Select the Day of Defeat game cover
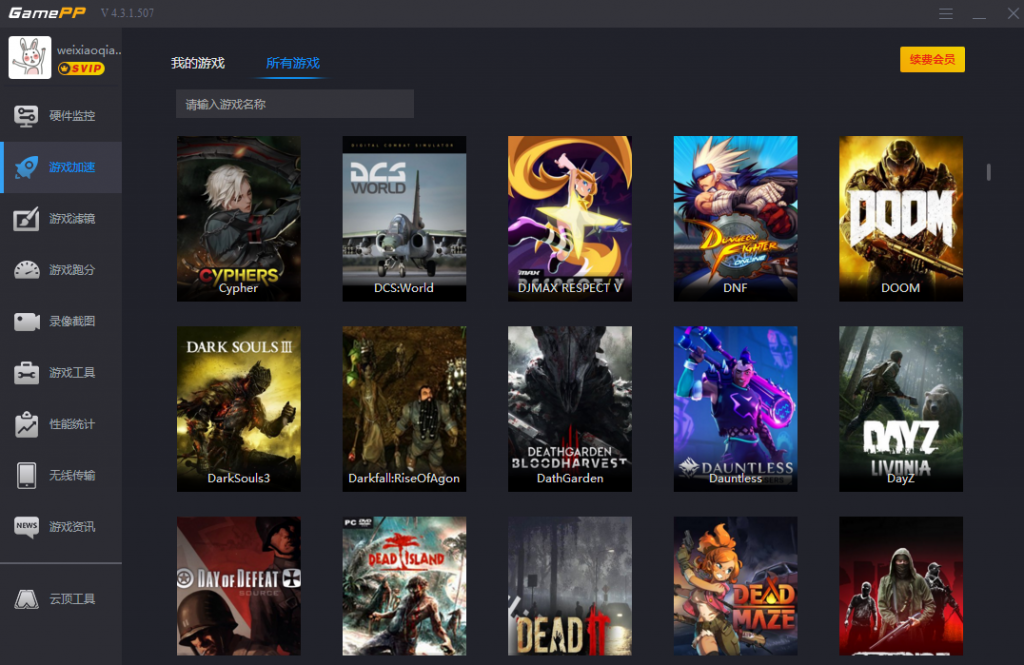This screenshot has height=665, width=1024. point(238,586)
